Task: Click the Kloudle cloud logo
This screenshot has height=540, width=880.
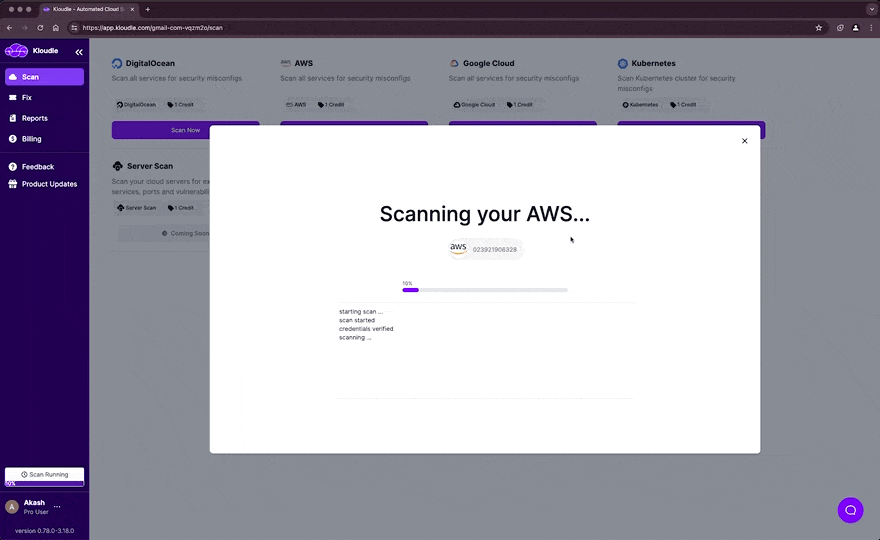Action: (16, 51)
